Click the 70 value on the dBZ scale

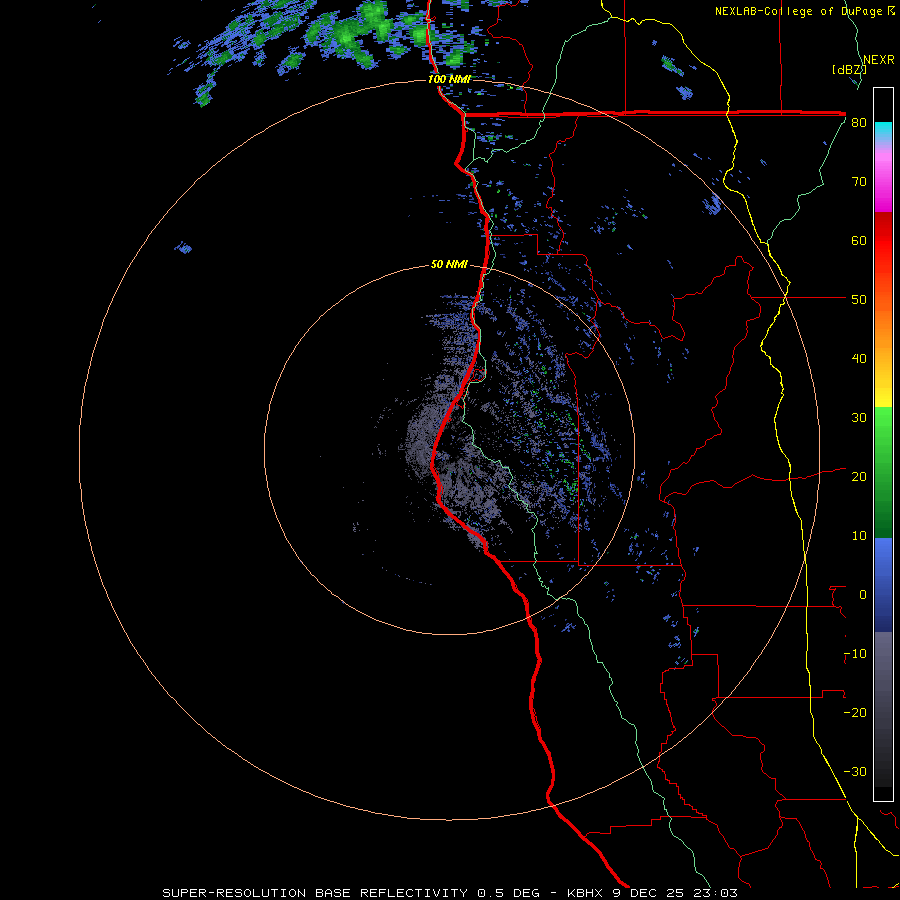coord(859,182)
